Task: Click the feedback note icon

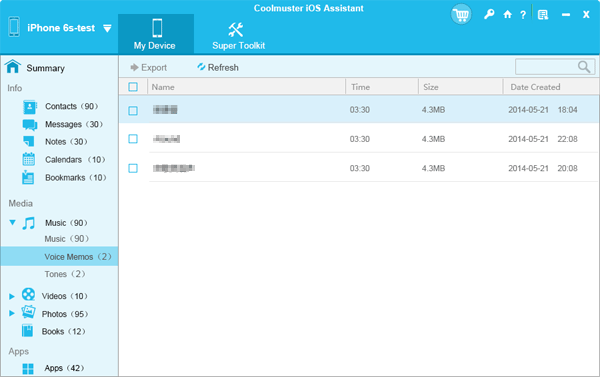Action: coord(543,15)
